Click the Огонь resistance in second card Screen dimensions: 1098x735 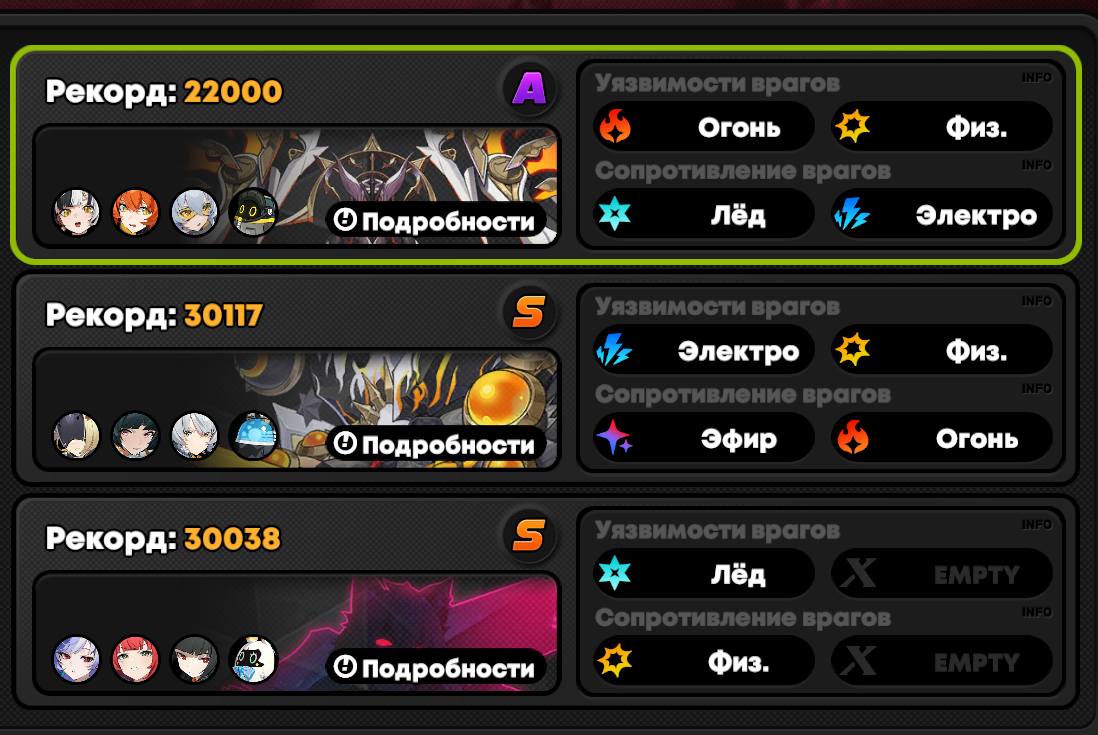pos(942,438)
